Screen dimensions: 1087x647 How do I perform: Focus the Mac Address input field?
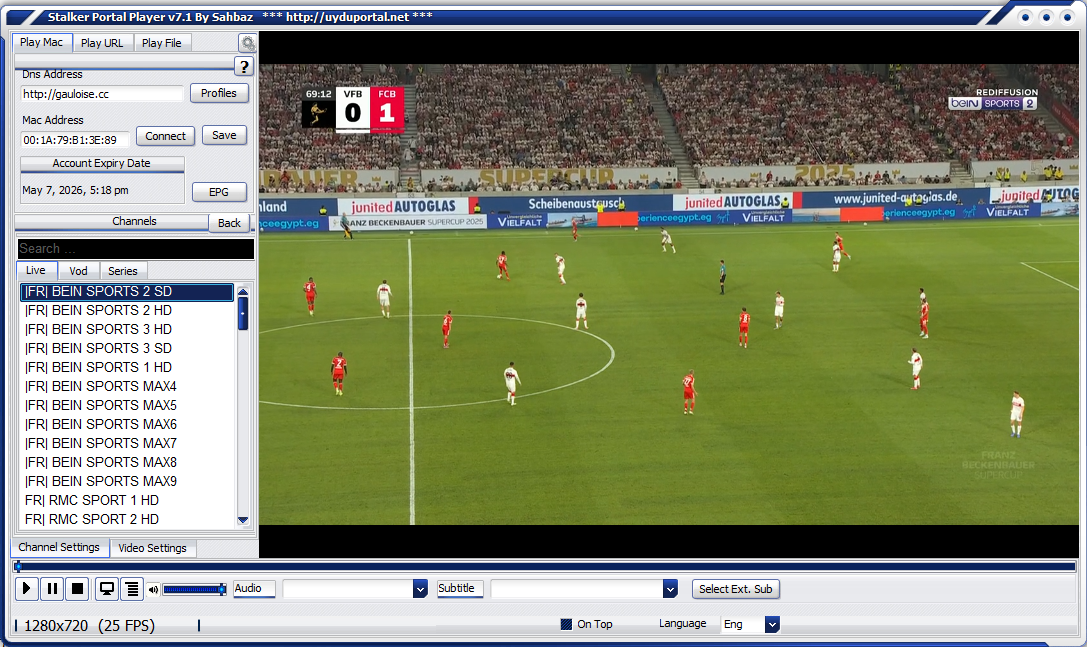[x=75, y=140]
